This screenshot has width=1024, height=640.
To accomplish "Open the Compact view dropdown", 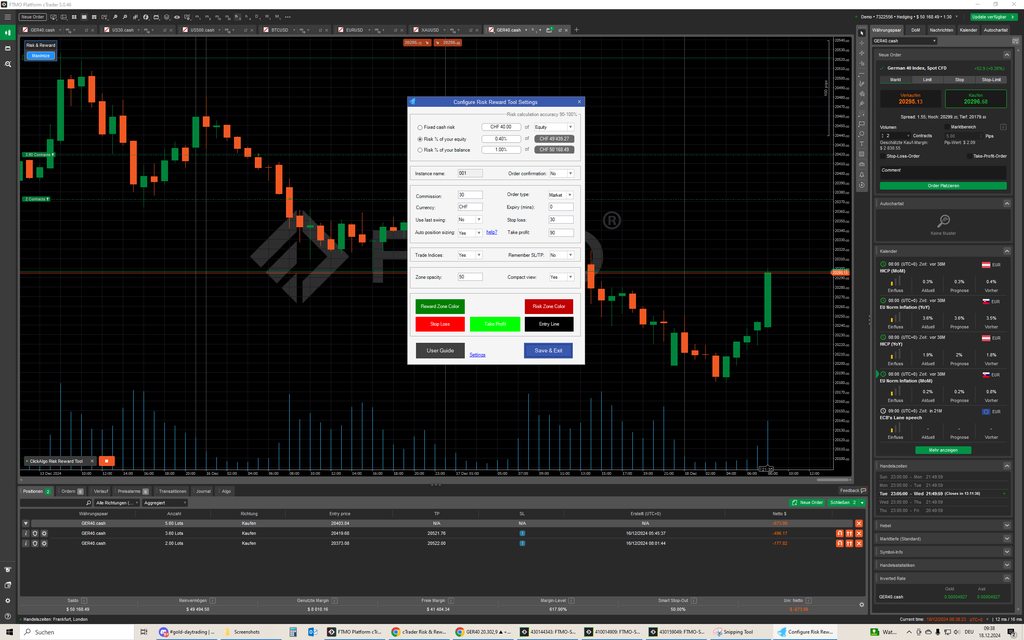I will tap(561, 278).
